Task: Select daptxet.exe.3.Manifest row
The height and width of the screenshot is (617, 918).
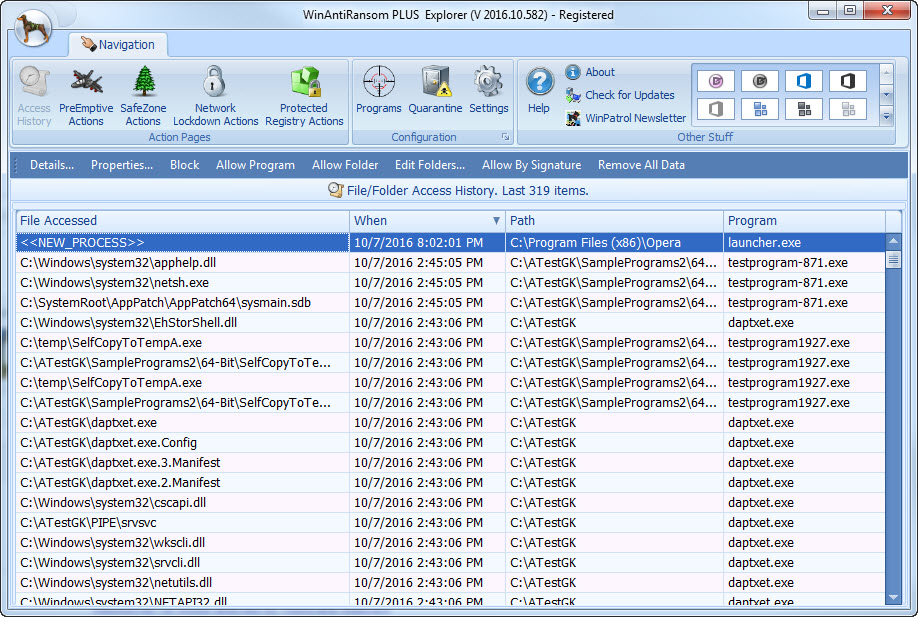Action: point(450,462)
